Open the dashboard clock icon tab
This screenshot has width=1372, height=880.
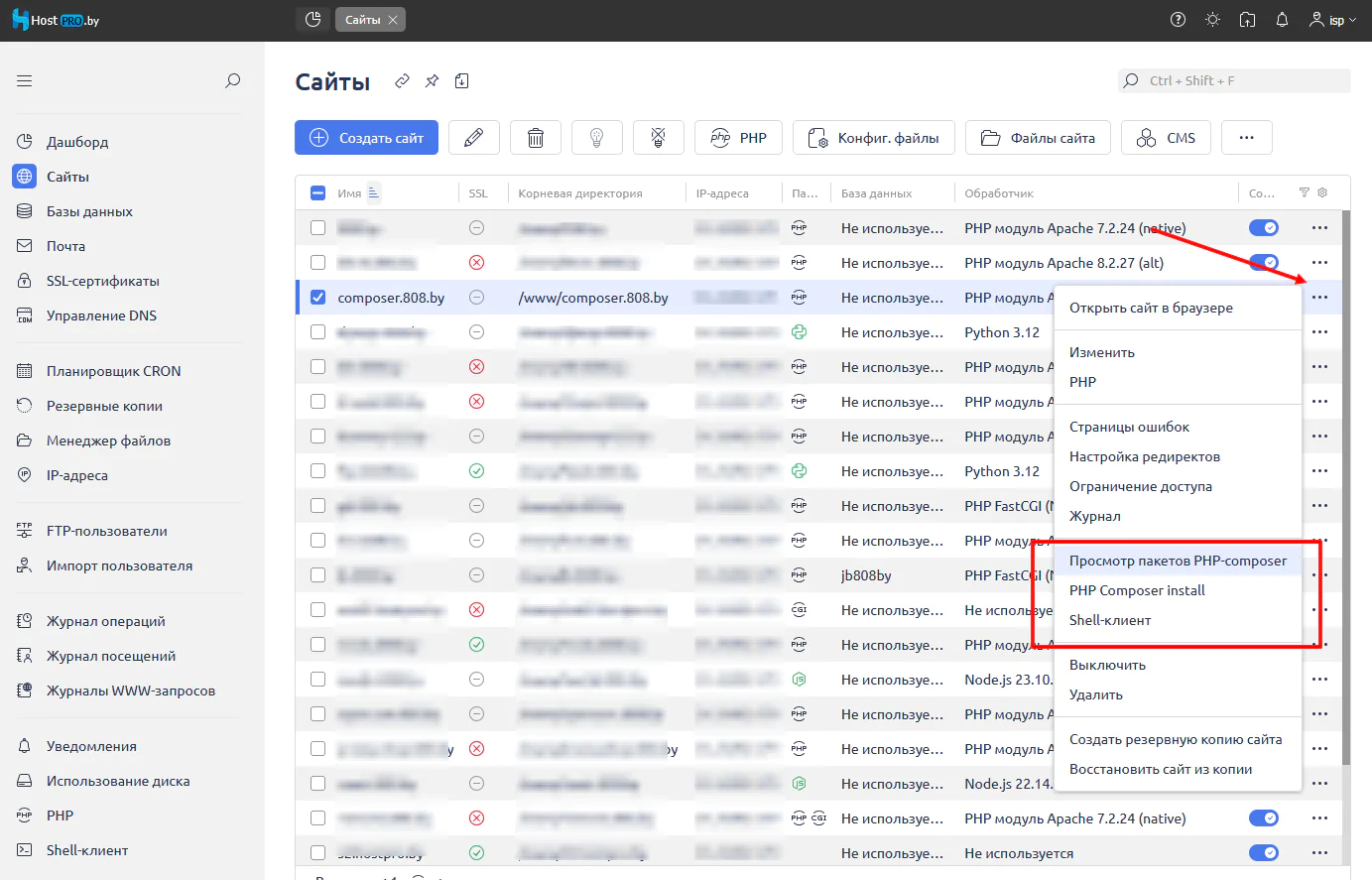(x=312, y=20)
